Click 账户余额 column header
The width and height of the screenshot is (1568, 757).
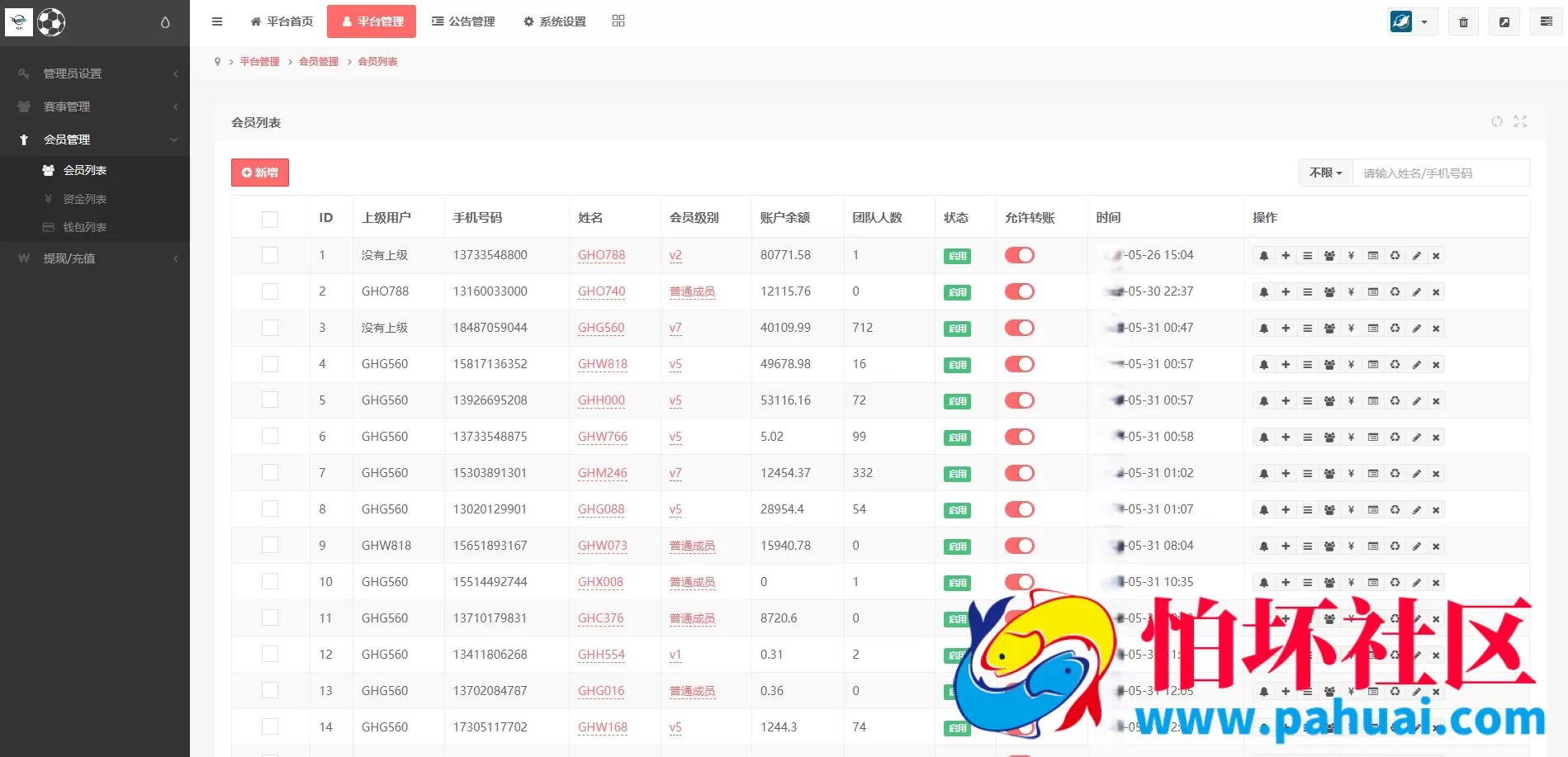[x=784, y=218]
